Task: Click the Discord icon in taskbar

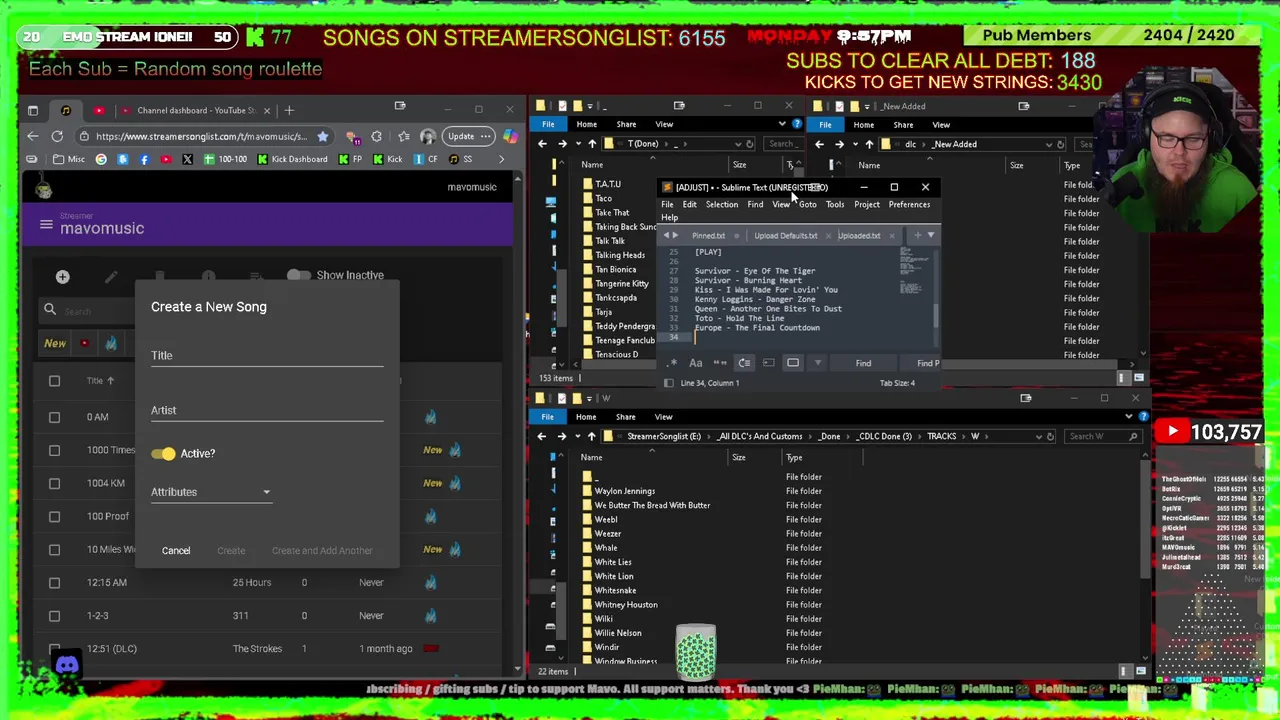Action: coord(67,664)
